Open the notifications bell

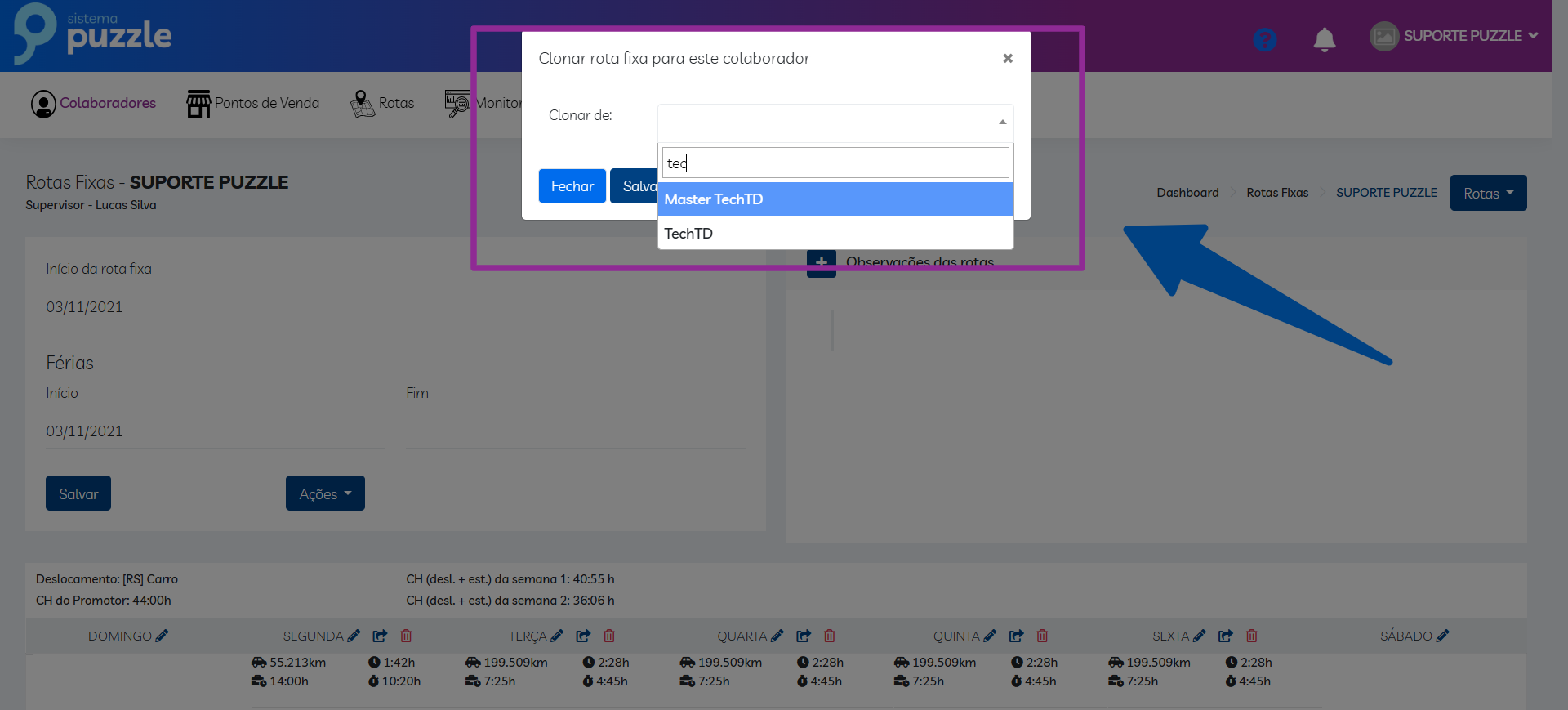[1324, 39]
